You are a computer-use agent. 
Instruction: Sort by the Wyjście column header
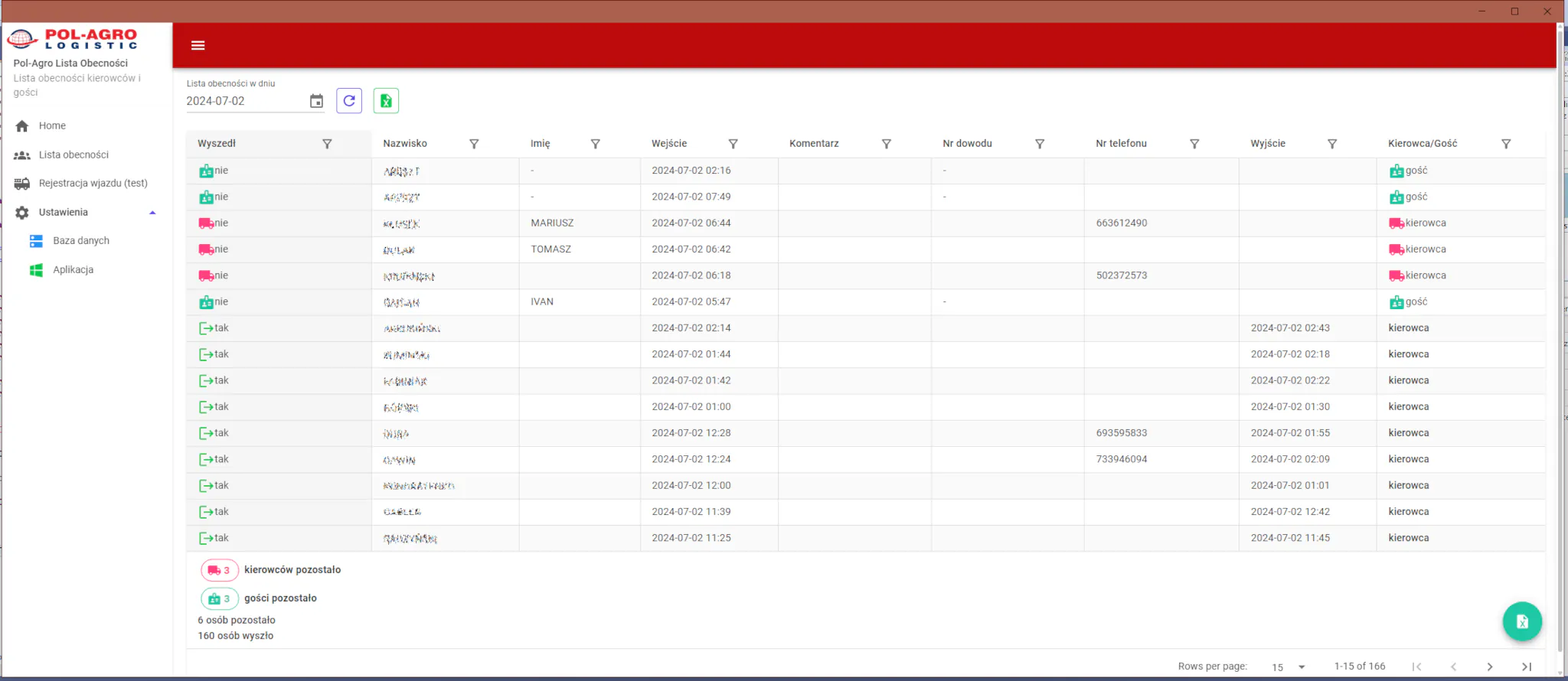(x=1268, y=144)
